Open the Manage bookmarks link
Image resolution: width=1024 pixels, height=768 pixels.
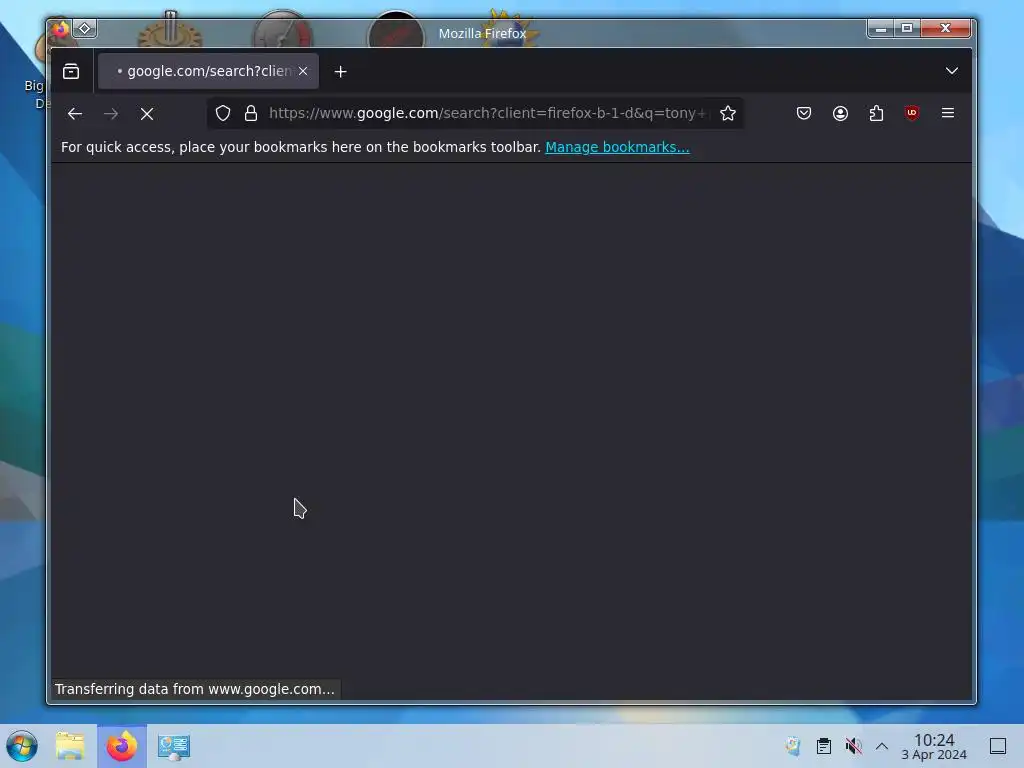tap(617, 147)
